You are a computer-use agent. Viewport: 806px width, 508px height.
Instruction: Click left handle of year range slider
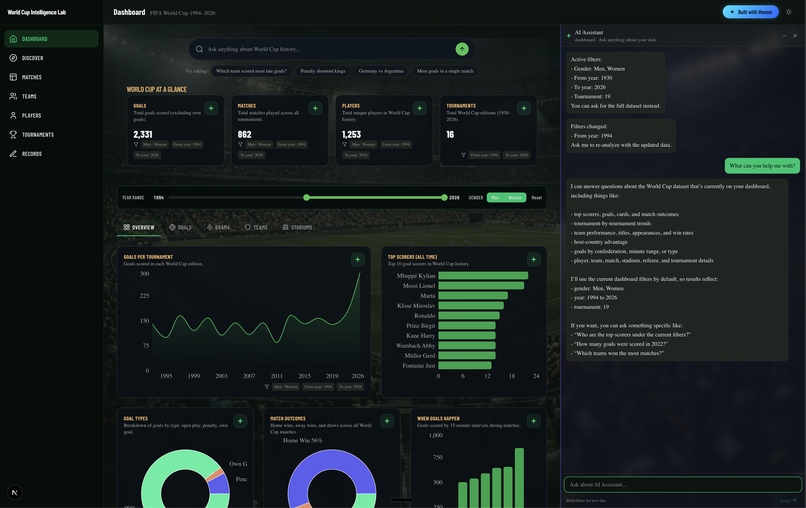pos(306,197)
